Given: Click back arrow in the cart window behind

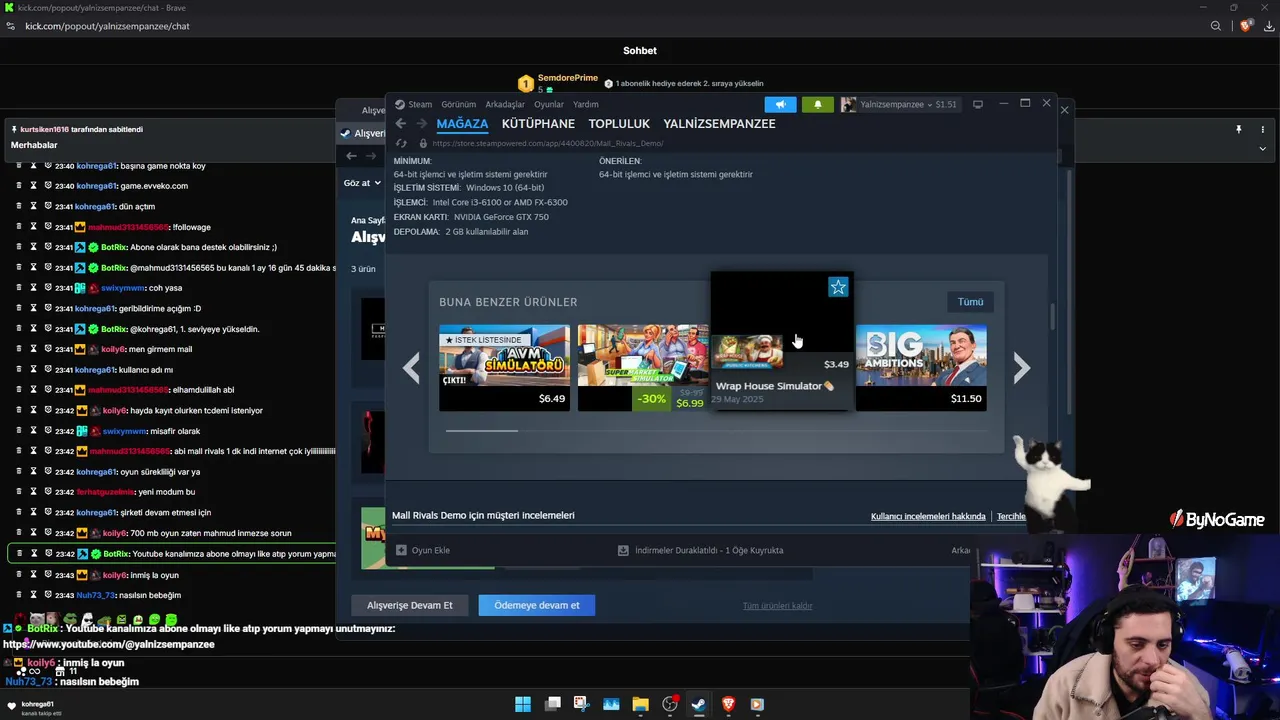Looking at the screenshot, I should tap(351, 155).
